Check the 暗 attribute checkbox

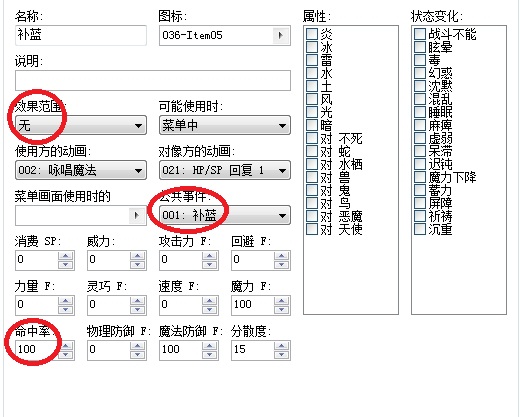pos(312,125)
